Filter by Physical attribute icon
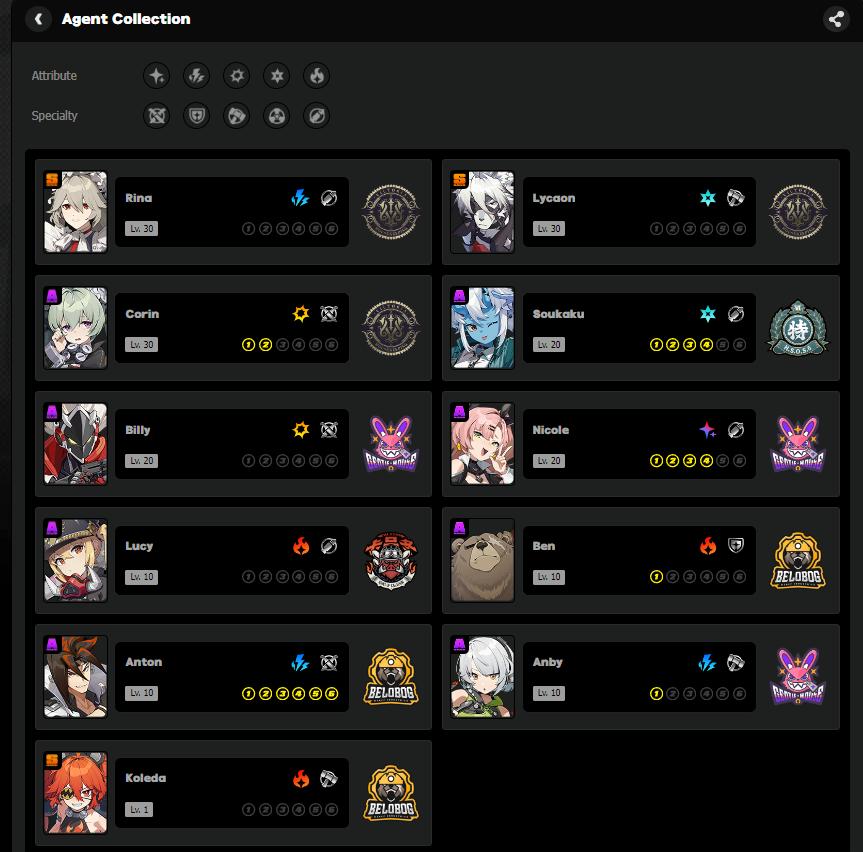 pos(237,75)
